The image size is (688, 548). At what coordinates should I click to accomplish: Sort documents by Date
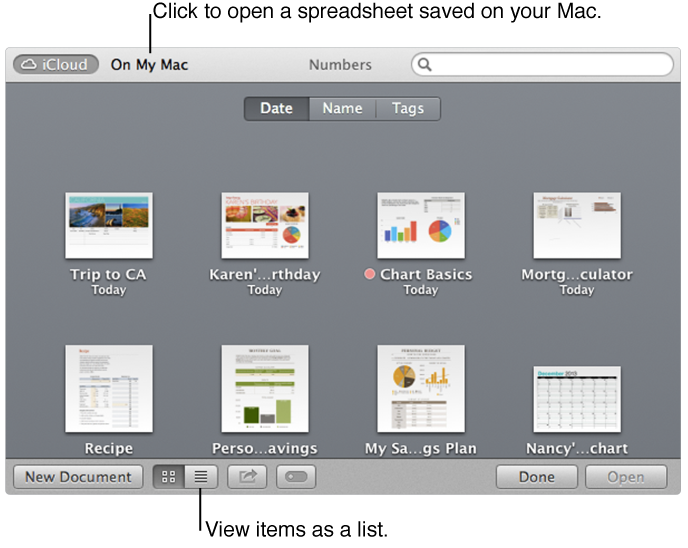(276, 108)
